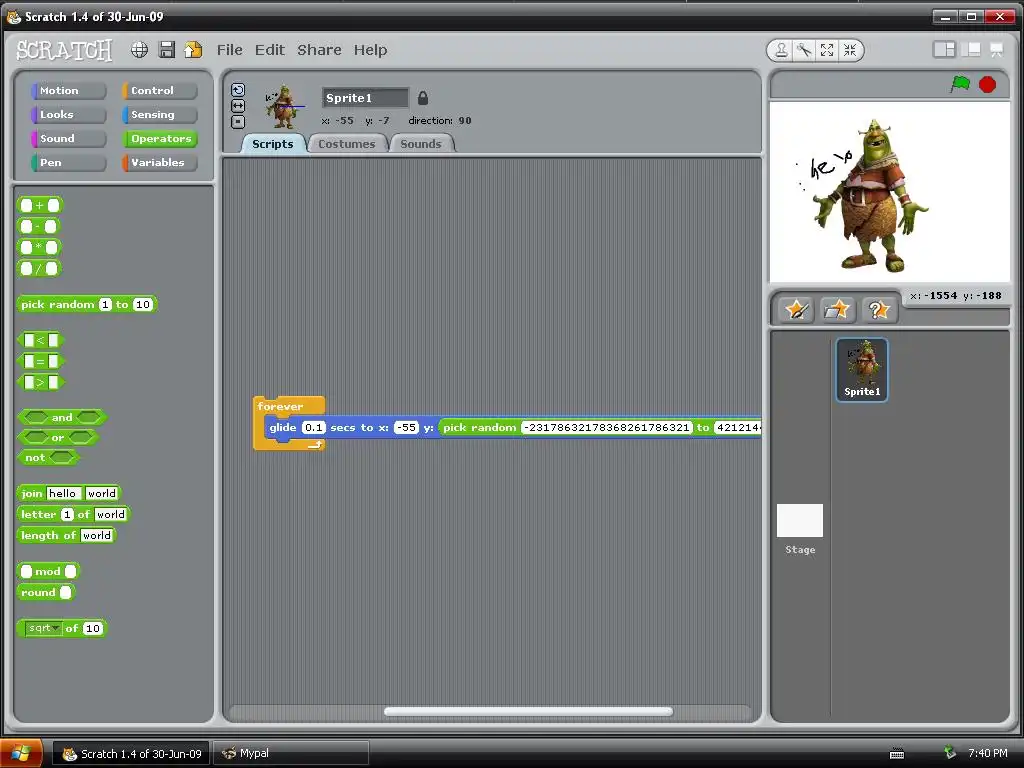Viewport: 1024px width, 768px height.
Task: Select the shrink sprite tool
Action: 850,50
